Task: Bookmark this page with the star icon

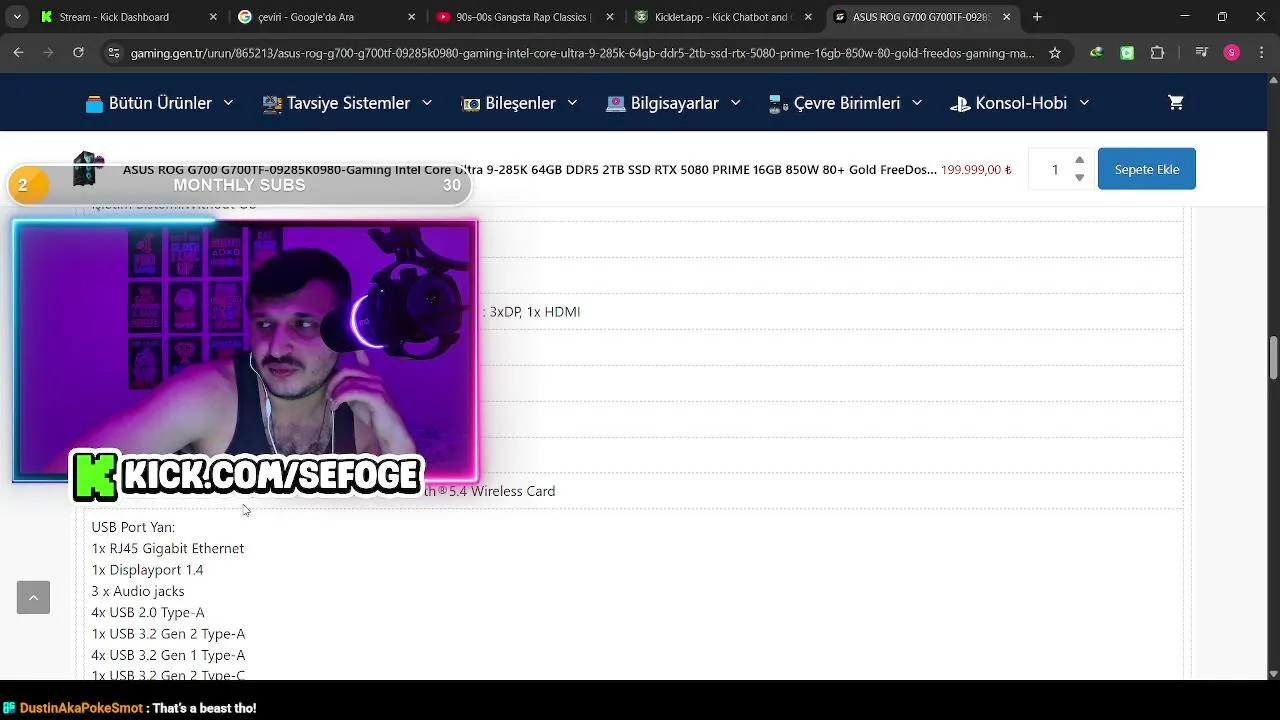Action: 1055,53
